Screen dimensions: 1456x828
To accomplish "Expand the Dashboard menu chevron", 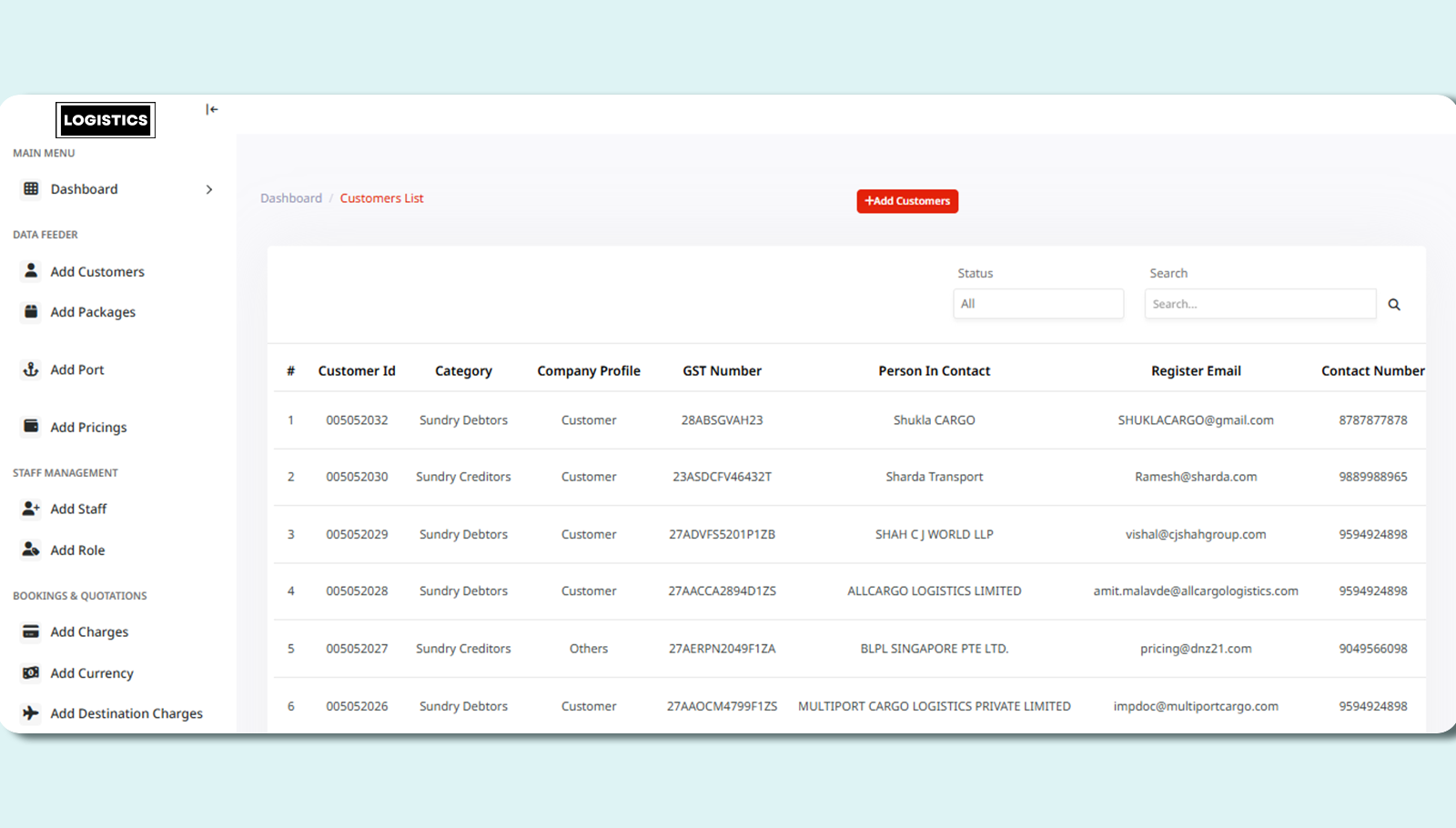I will point(209,189).
